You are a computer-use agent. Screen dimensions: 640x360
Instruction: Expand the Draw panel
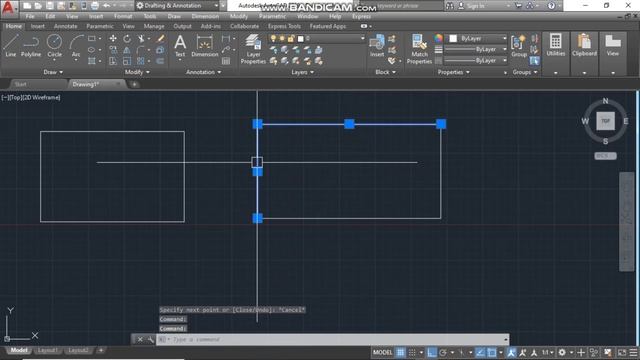[53, 72]
